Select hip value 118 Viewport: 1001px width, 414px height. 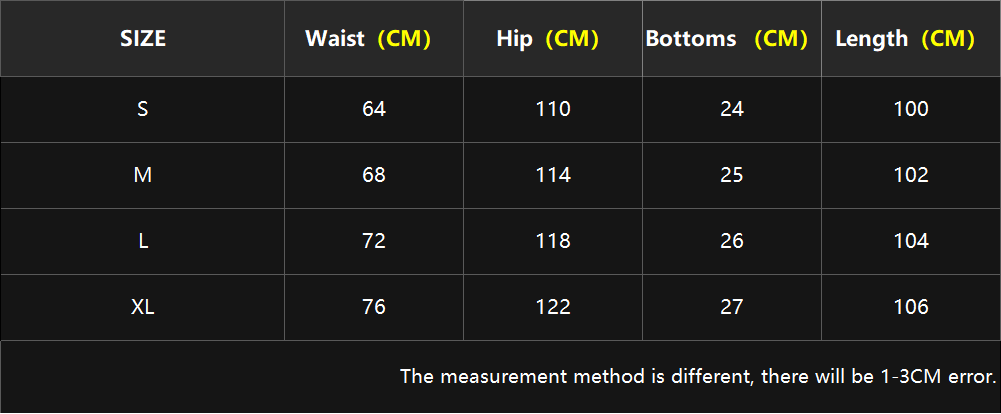click(x=553, y=241)
